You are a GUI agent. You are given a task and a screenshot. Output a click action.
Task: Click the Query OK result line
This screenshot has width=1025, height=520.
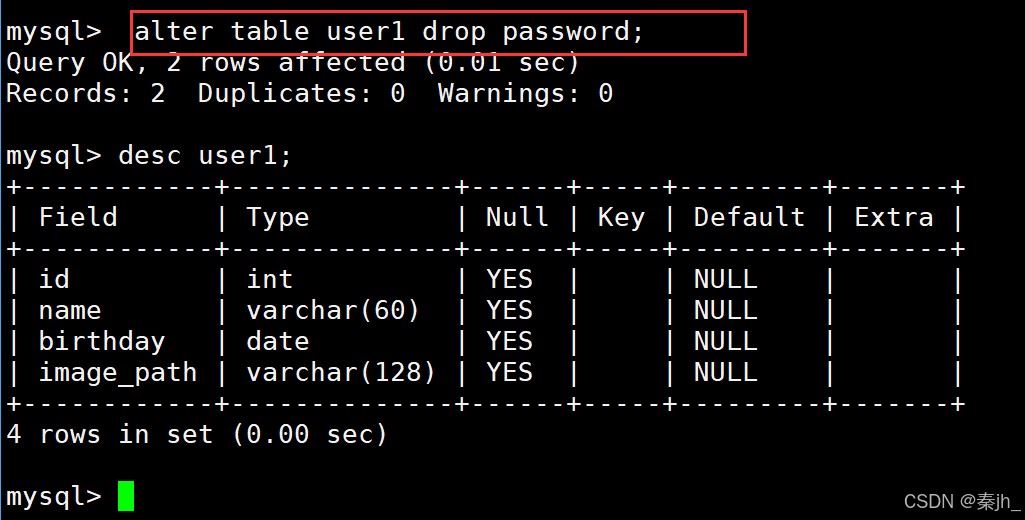point(293,63)
